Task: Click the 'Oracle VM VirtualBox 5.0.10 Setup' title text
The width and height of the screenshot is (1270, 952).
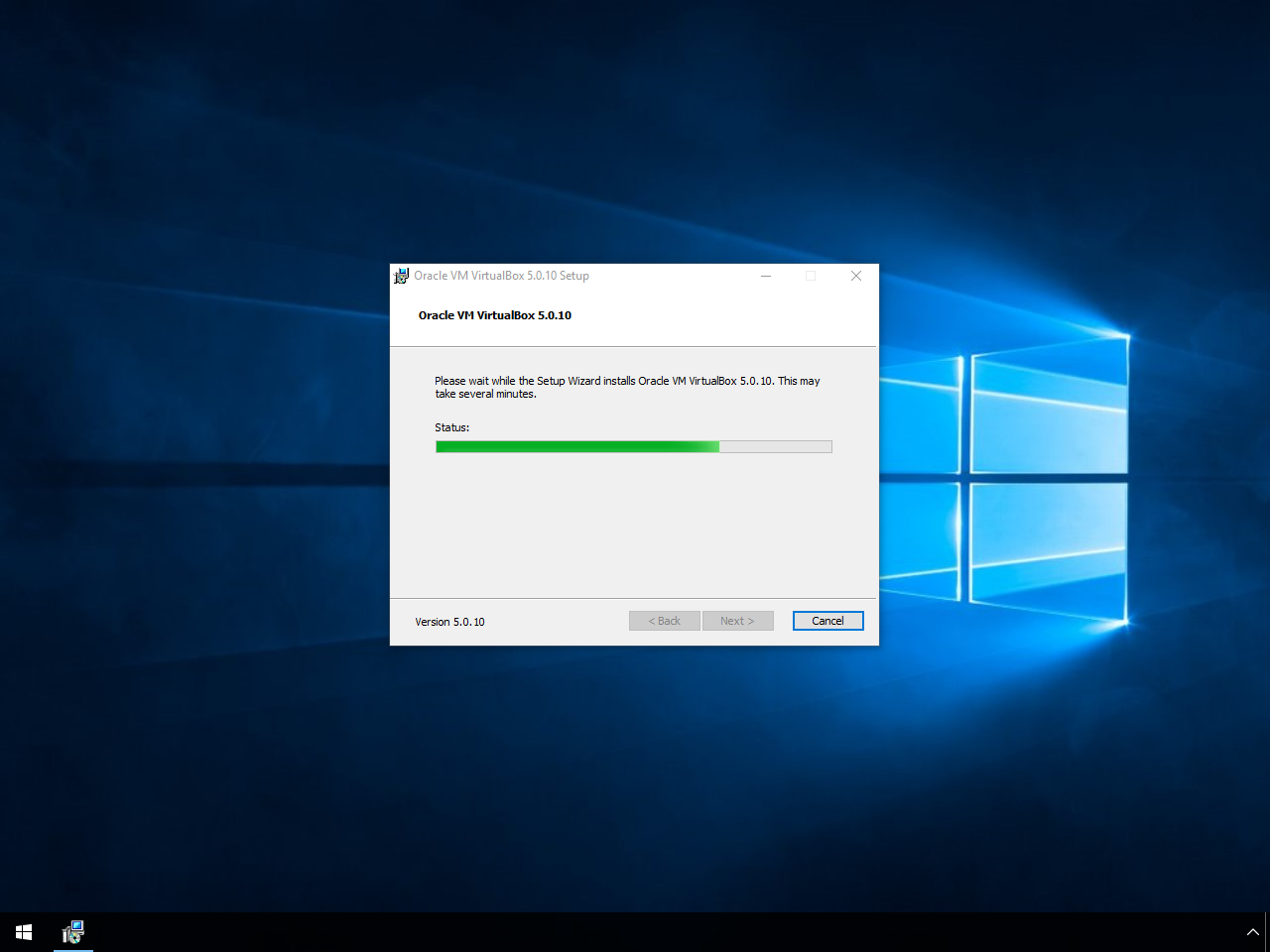Action: click(x=501, y=276)
